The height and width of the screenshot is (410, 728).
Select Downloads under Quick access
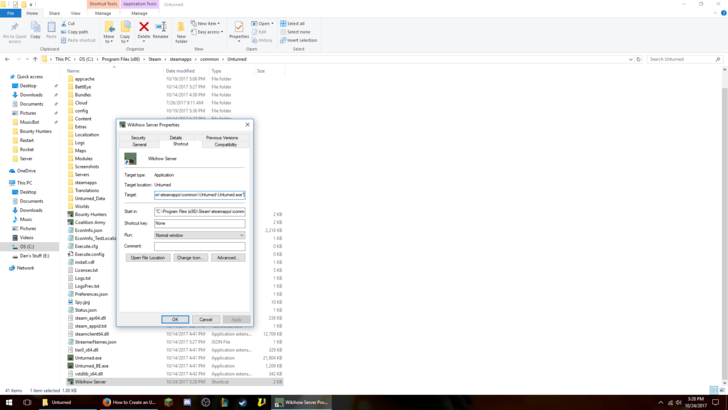click(31, 95)
